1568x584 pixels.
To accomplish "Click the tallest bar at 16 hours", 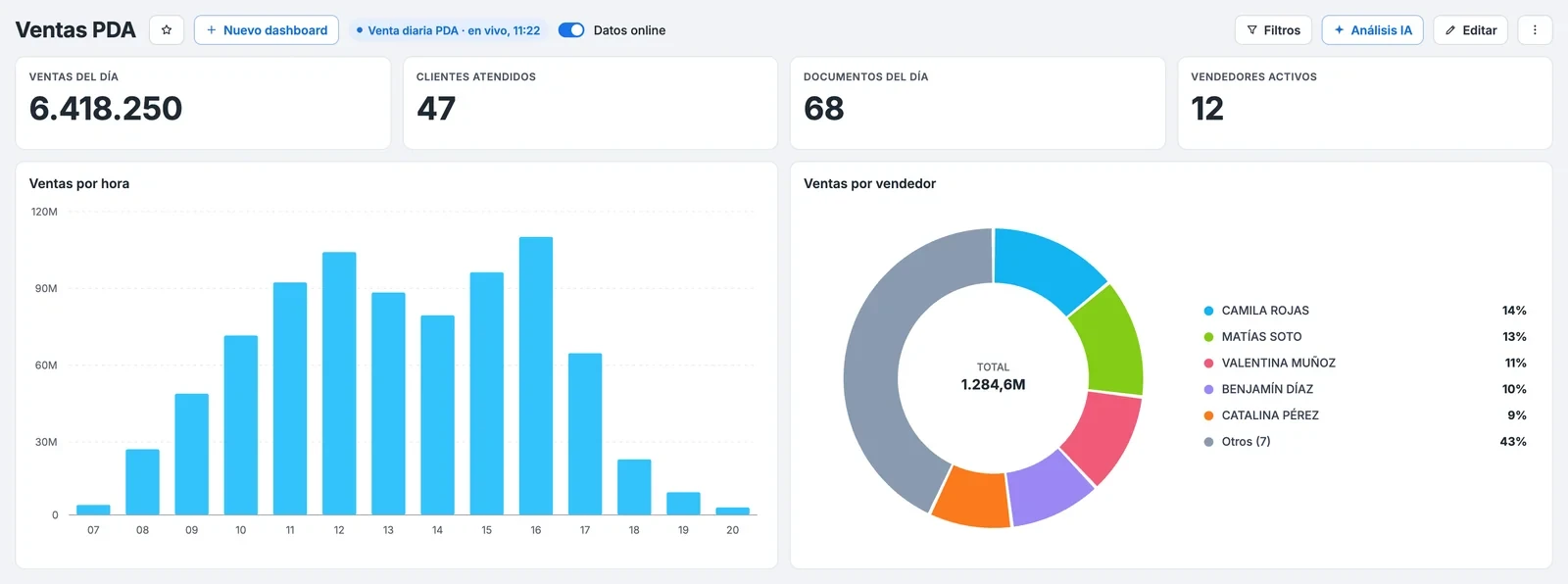I will tap(536, 375).
